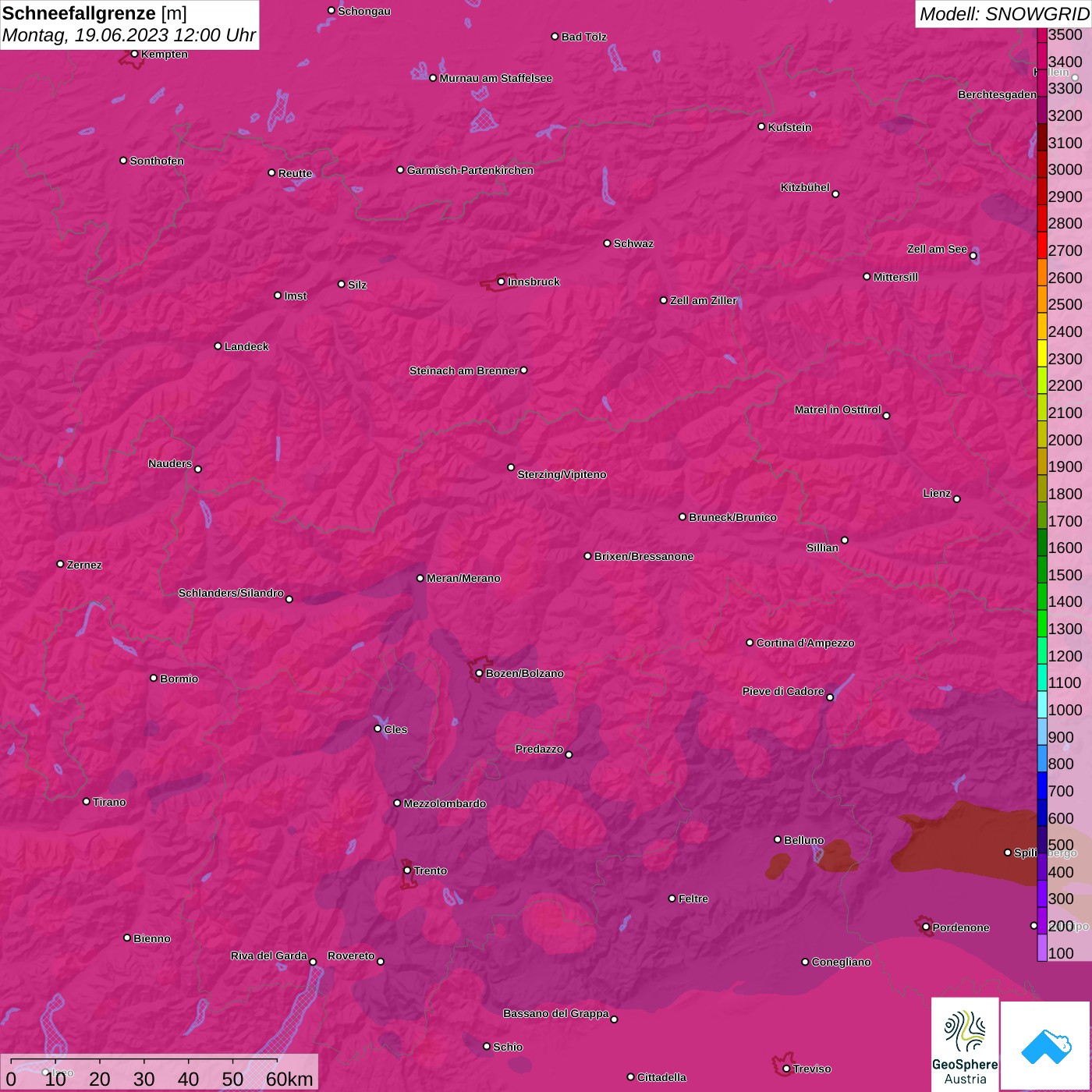Screen dimensions: 1092x1092
Task: Click the Murnau am Staffelsee label
Action: pos(495,78)
